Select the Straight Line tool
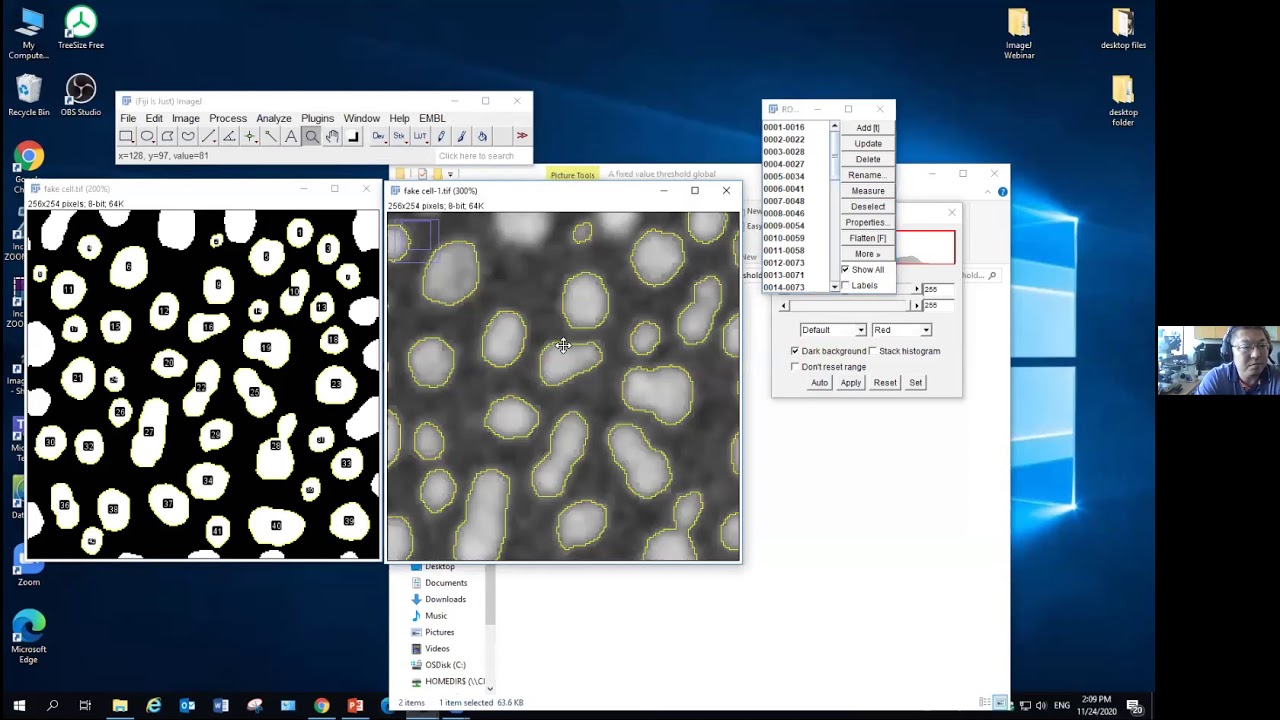This screenshot has width=1280, height=720. pos(209,136)
